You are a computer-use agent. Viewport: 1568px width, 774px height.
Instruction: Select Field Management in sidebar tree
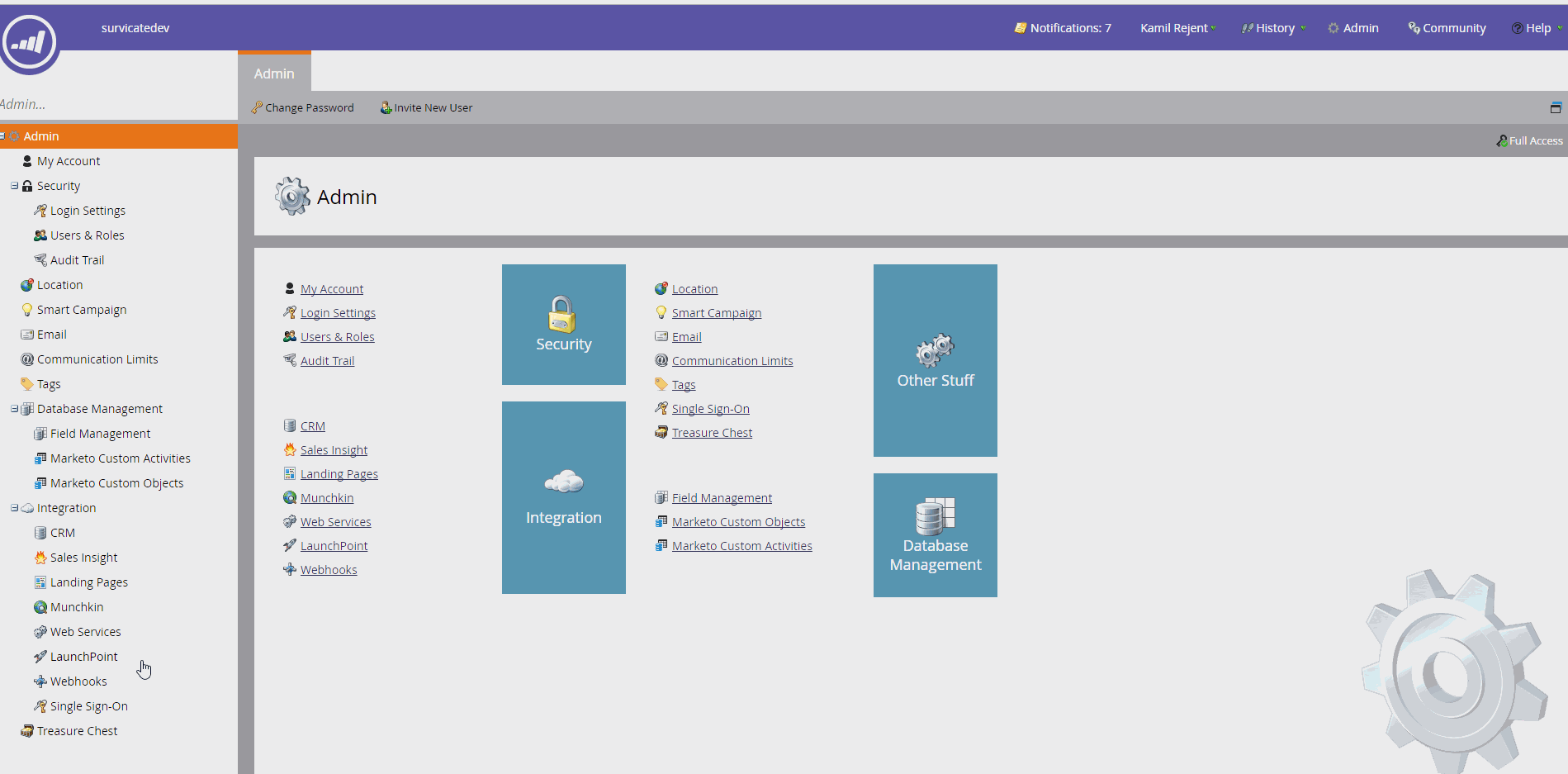(x=100, y=434)
